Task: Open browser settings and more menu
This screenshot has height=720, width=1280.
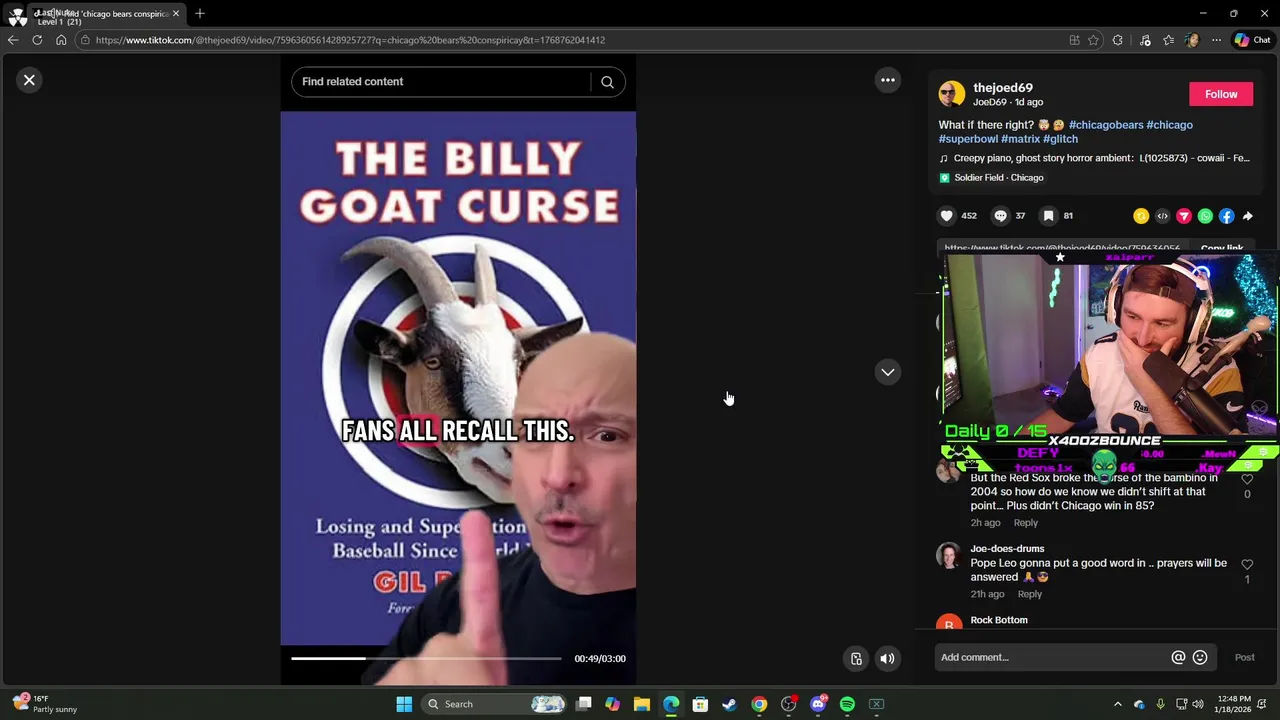Action: (1216, 40)
